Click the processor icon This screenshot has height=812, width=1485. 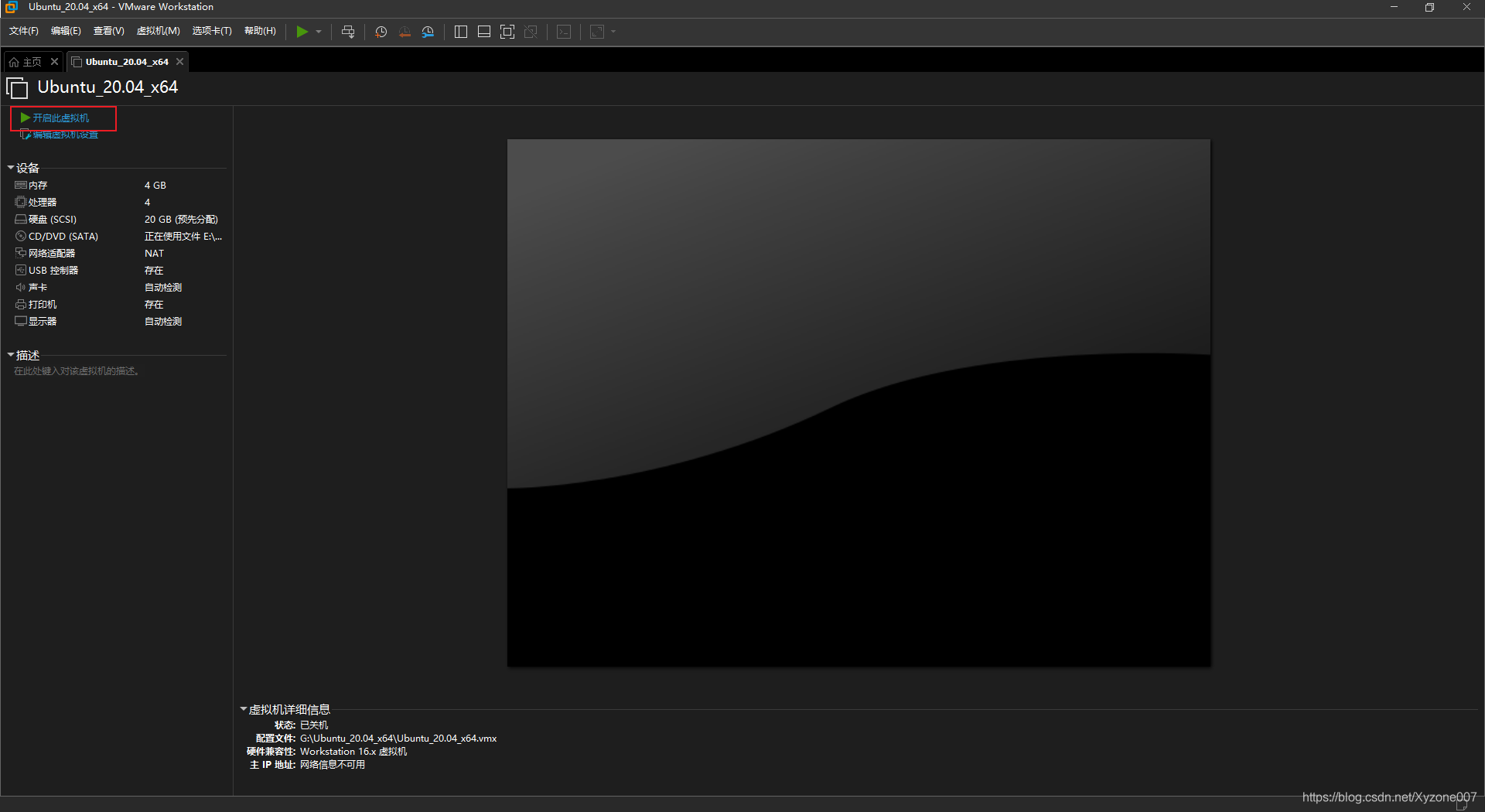(21, 203)
